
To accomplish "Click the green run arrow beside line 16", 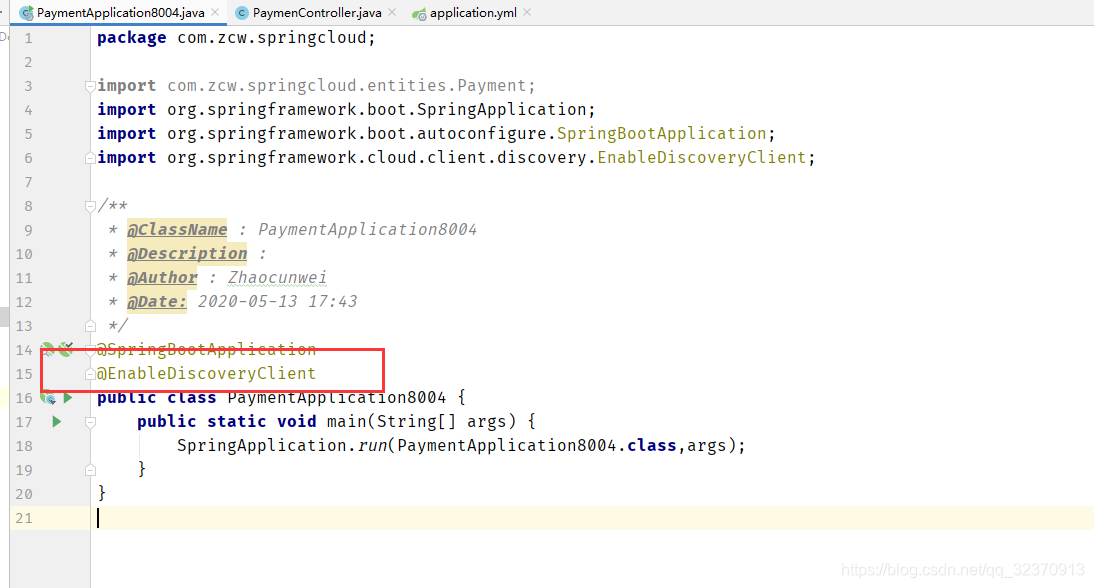I will [x=68, y=398].
